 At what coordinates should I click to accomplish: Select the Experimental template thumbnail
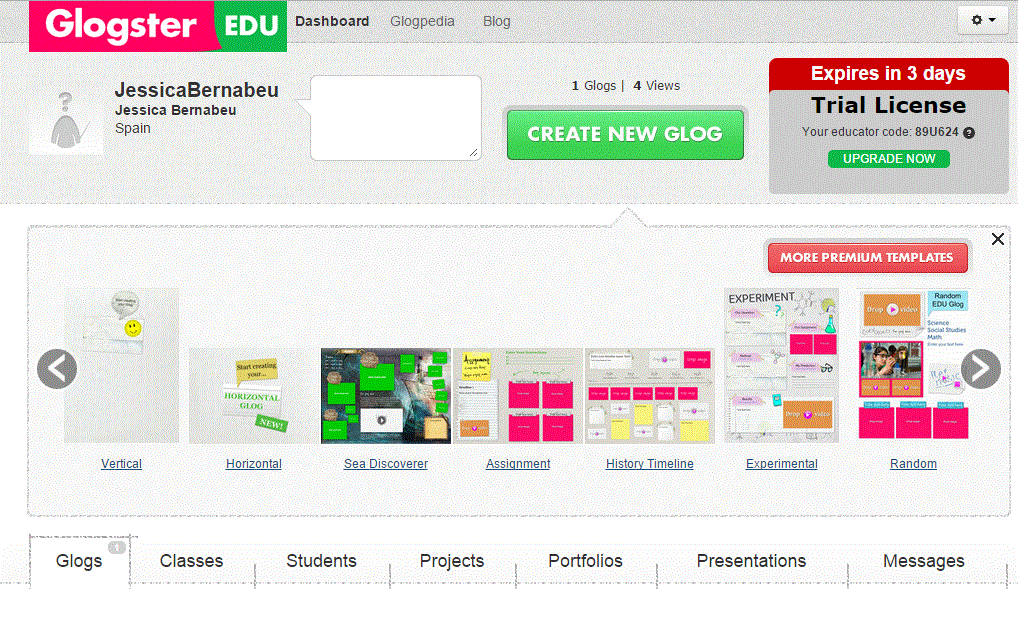point(782,366)
